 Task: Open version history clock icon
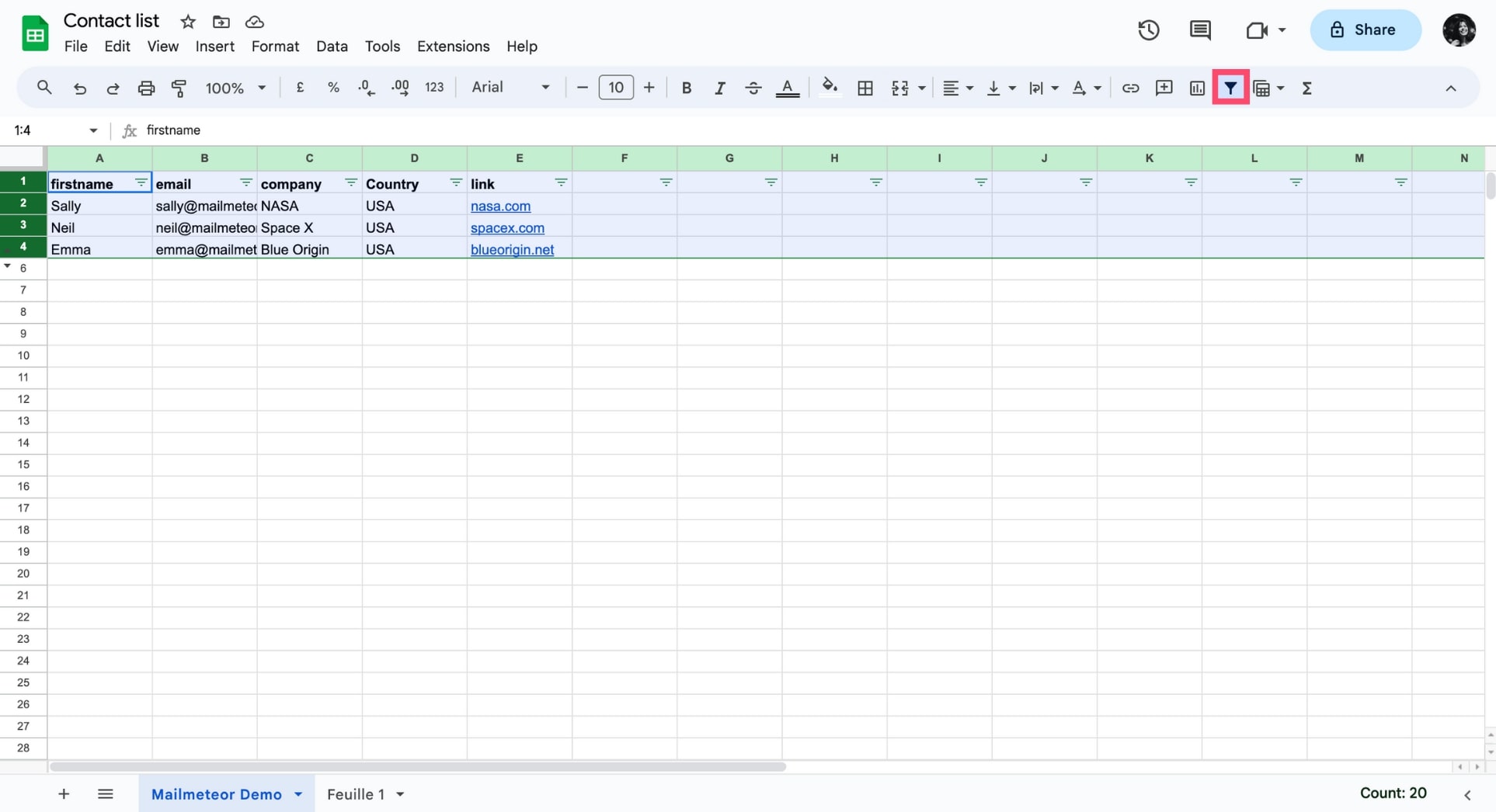(x=1149, y=30)
